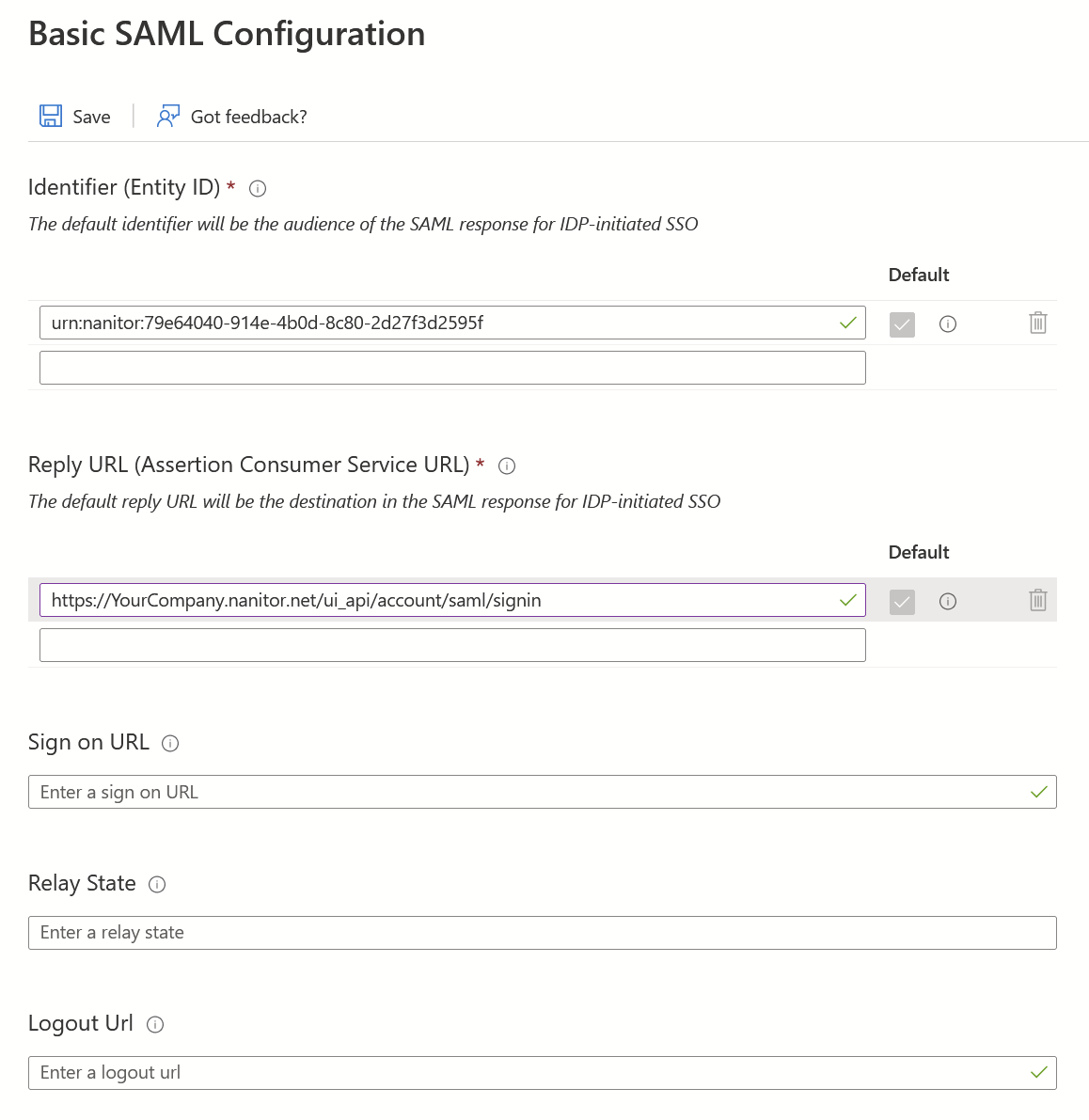Viewport: 1089px width, 1120px height.
Task: Open the Reply URL heading info icon
Action: [x=507, y=465]
